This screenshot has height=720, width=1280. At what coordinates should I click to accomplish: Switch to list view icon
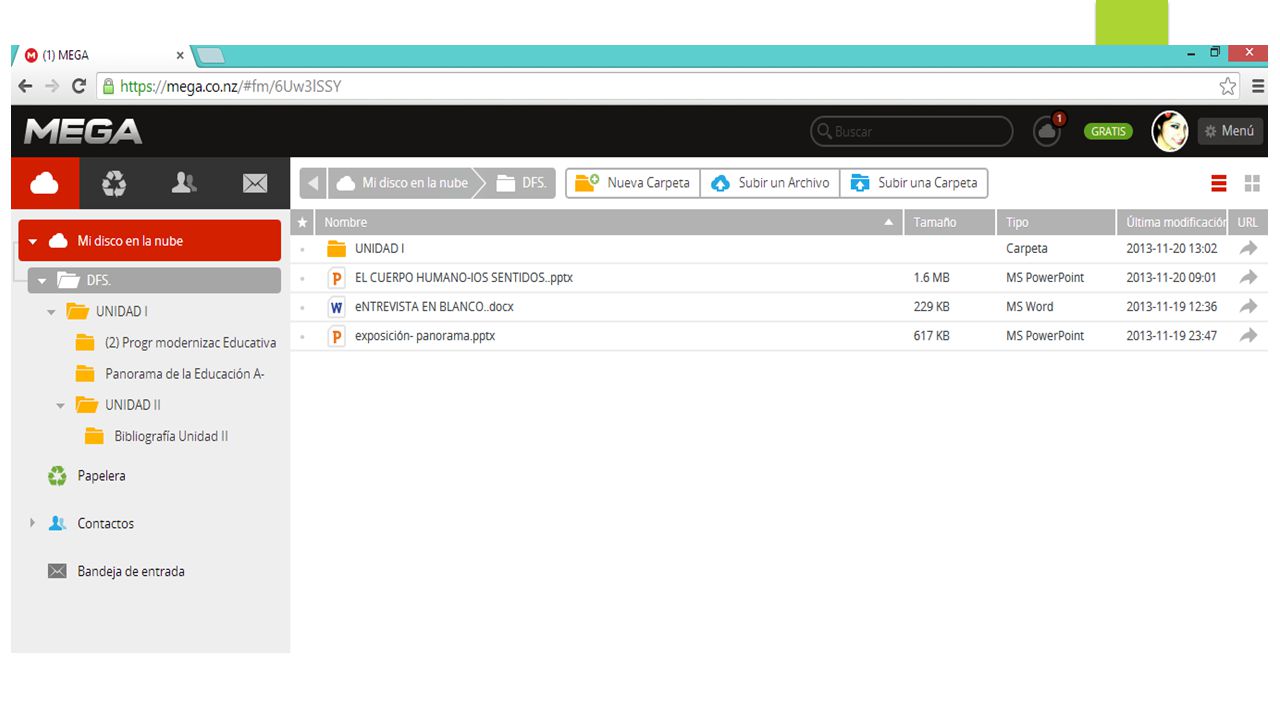[x=1218, y=183]
